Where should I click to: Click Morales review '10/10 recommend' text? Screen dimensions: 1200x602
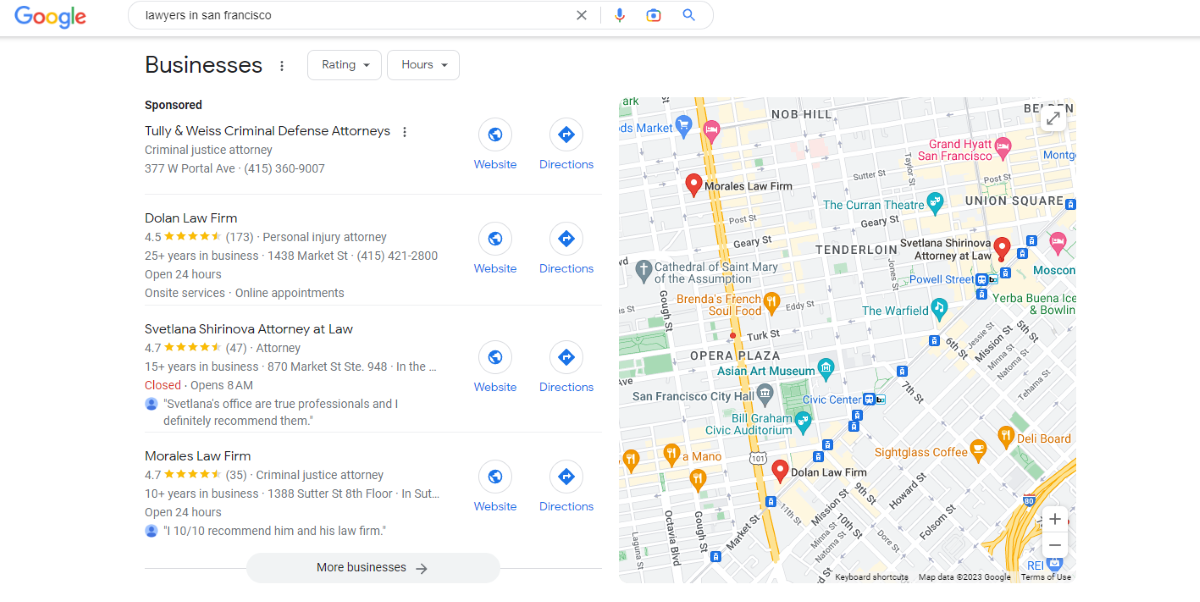pyautogui.click(x=275, y=531)
